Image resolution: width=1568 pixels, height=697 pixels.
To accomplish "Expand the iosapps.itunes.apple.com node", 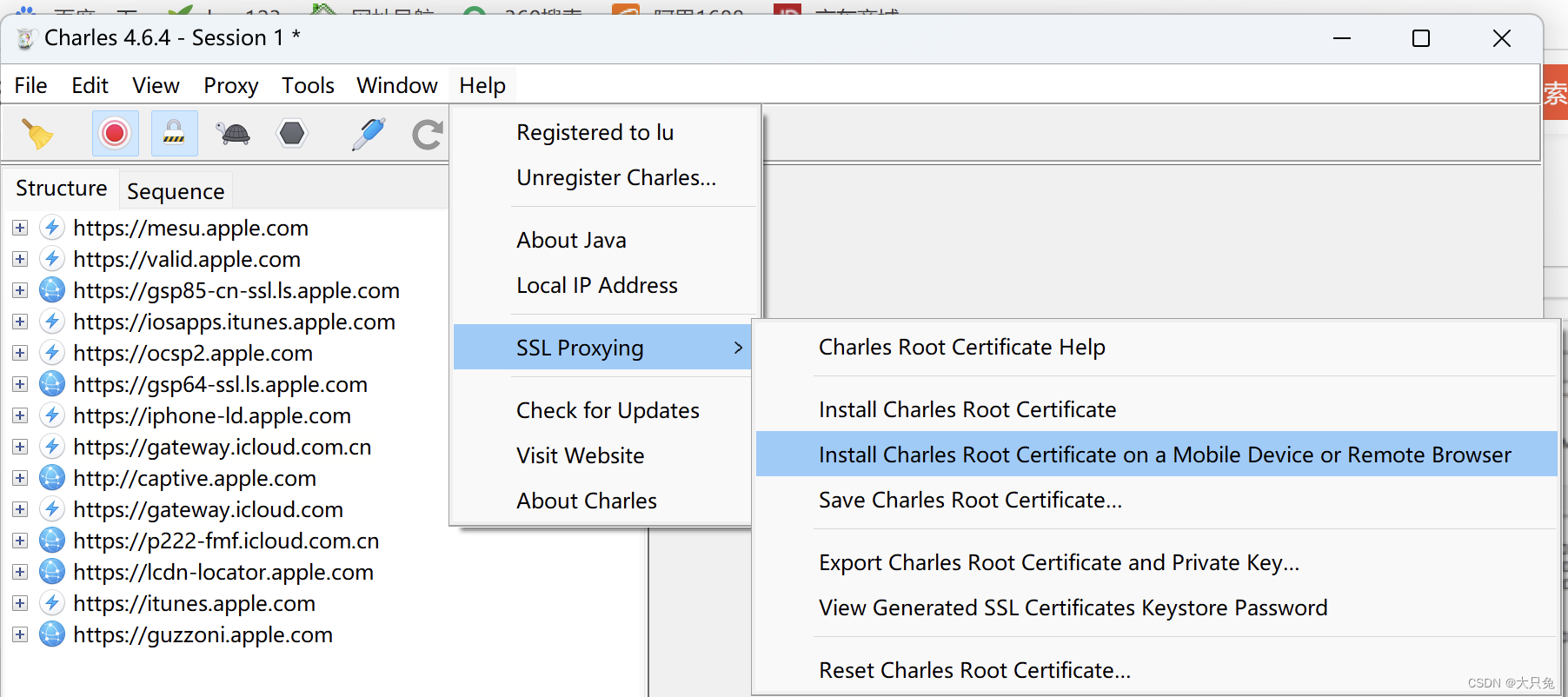I will pyautogui.click(x=20, y=322).
